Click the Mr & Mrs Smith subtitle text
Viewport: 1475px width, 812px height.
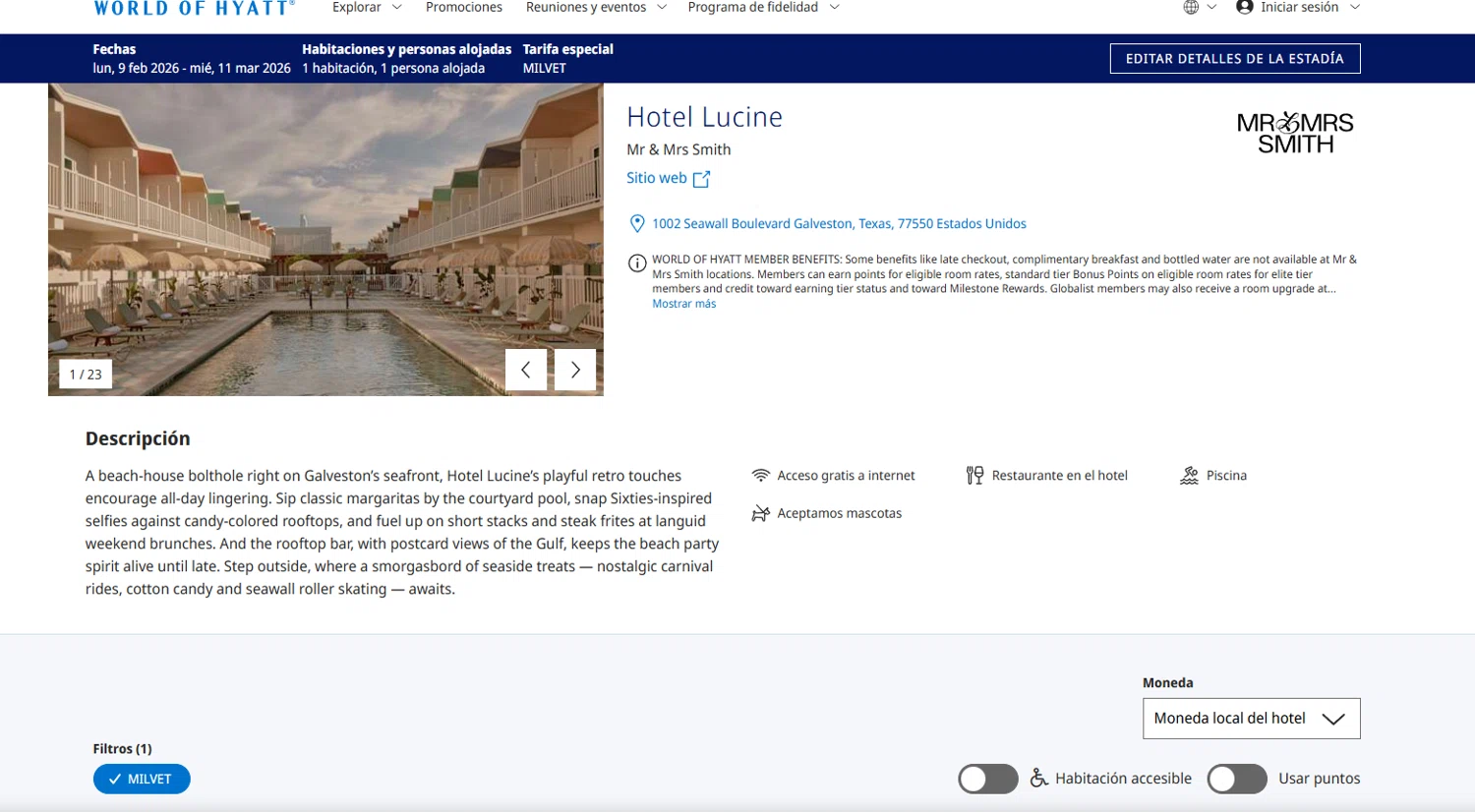pyautogui.click(x=678, y=149)
